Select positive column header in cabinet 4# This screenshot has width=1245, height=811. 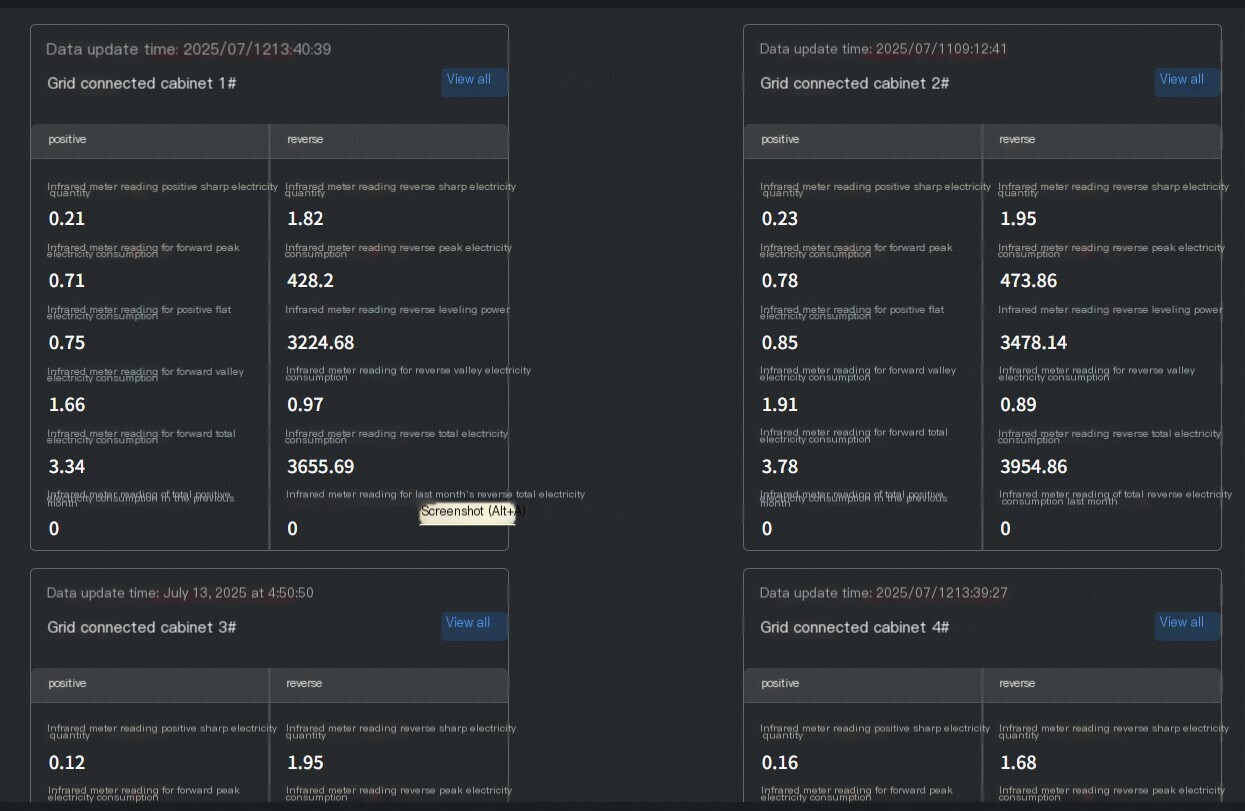[x=781, y=683]
